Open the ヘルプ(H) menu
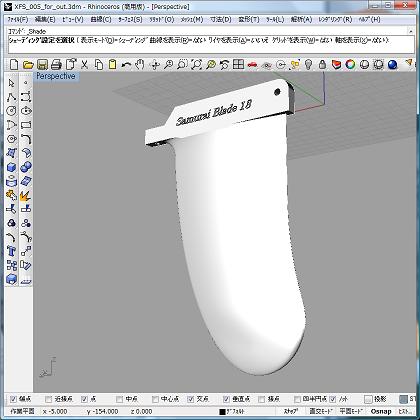This screenshot has height=420, width=420. tap(369, 20)
